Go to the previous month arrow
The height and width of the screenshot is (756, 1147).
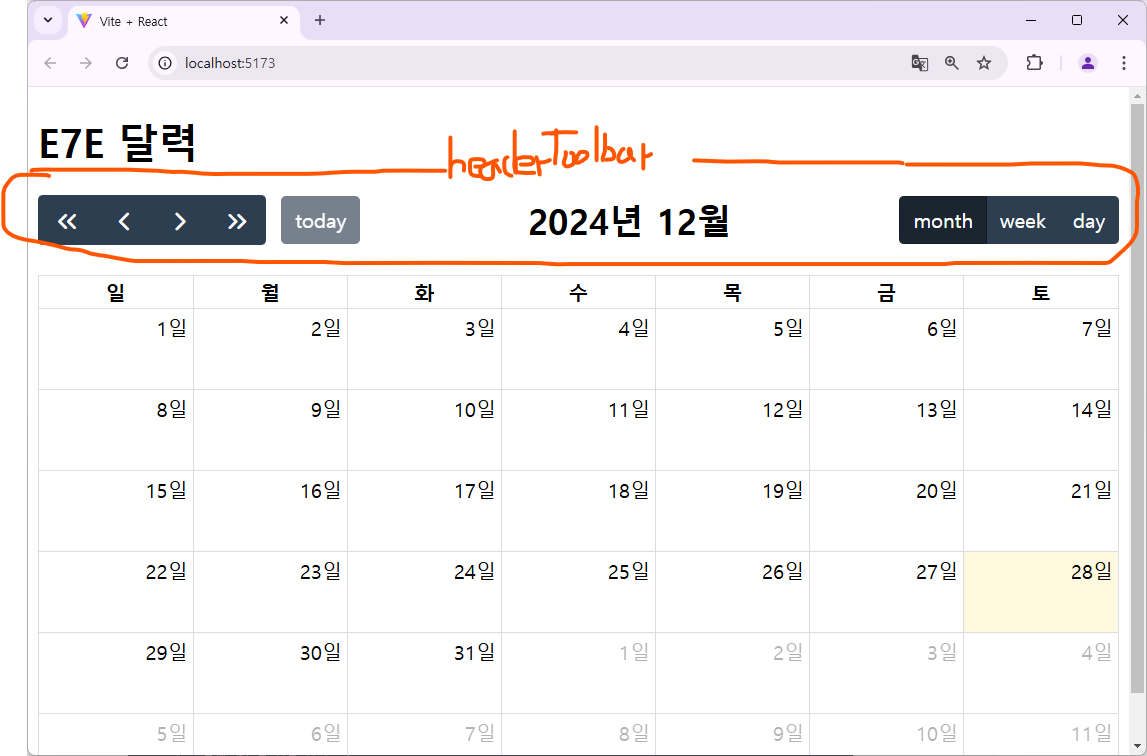(x=124, y=221)
